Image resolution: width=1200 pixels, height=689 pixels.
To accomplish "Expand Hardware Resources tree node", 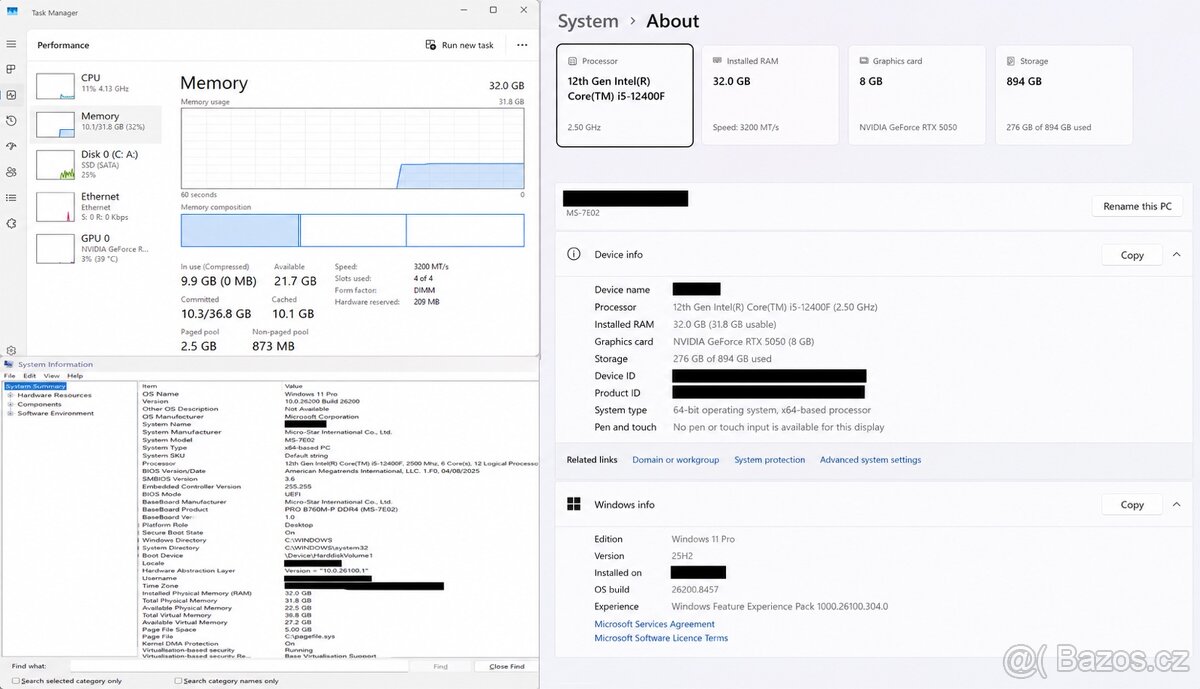I will 10,395.
